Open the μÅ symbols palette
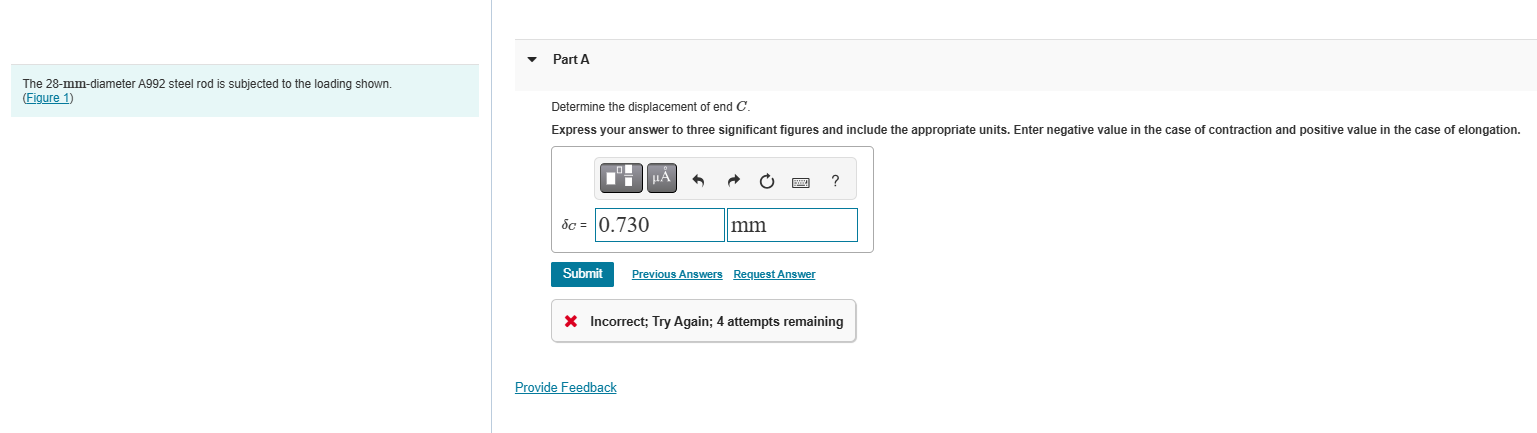 coord(662,179)
